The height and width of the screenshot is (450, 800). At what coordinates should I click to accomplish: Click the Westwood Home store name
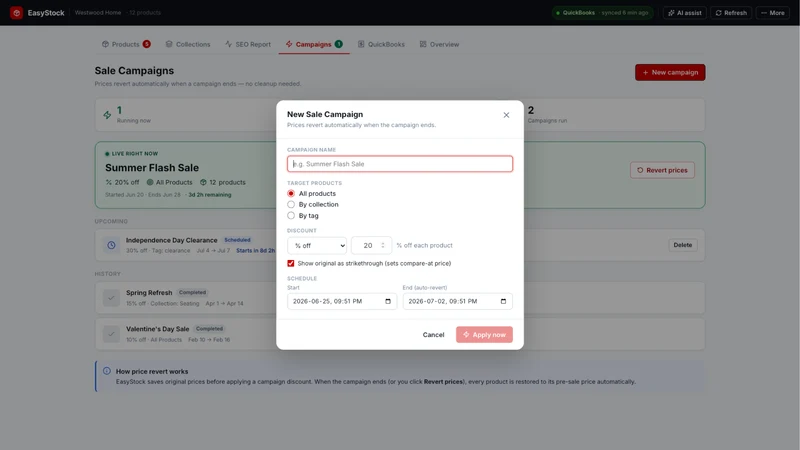pos(98,13)
